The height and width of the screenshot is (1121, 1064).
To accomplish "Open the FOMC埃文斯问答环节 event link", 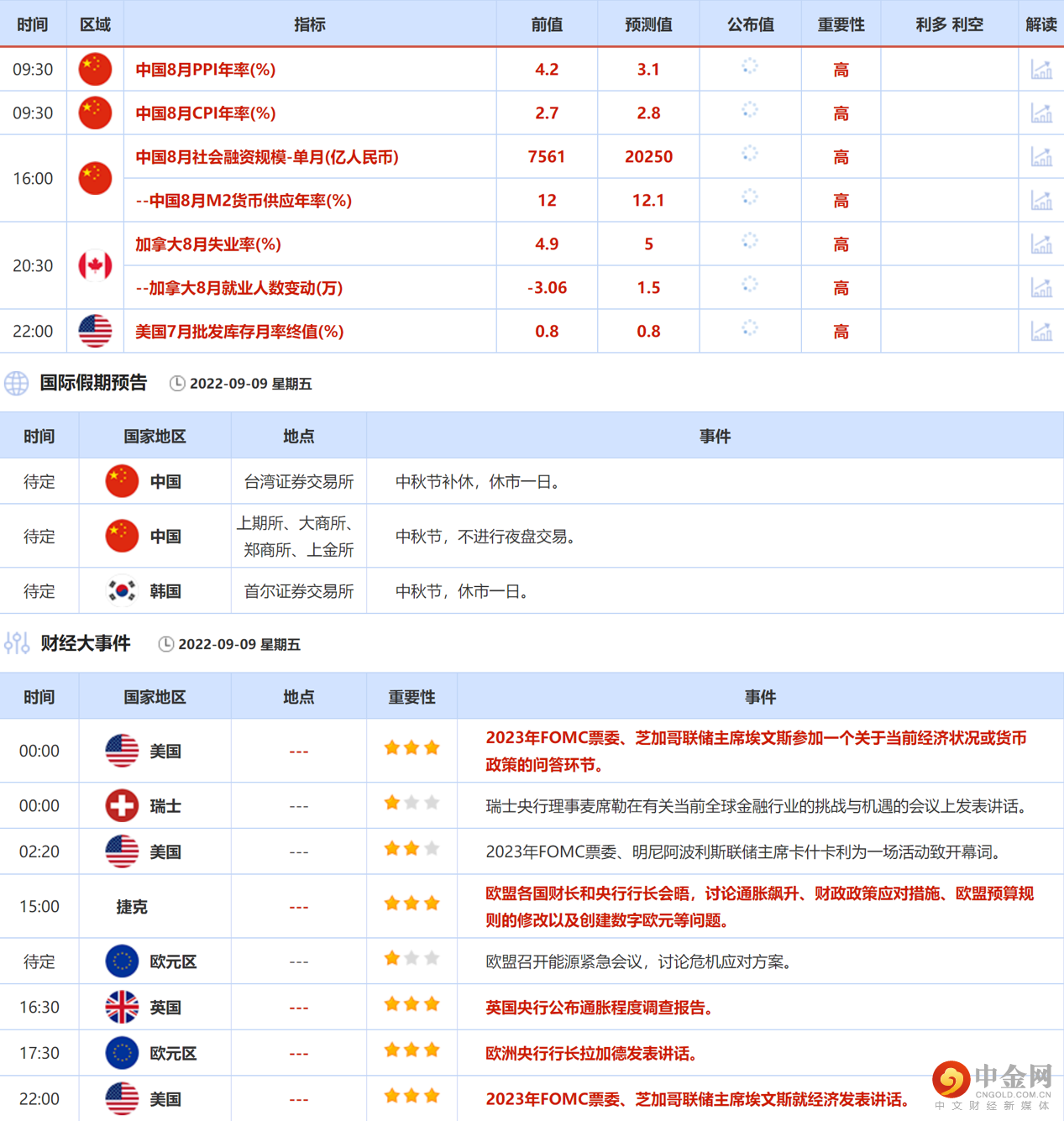I will pos(756,750).
